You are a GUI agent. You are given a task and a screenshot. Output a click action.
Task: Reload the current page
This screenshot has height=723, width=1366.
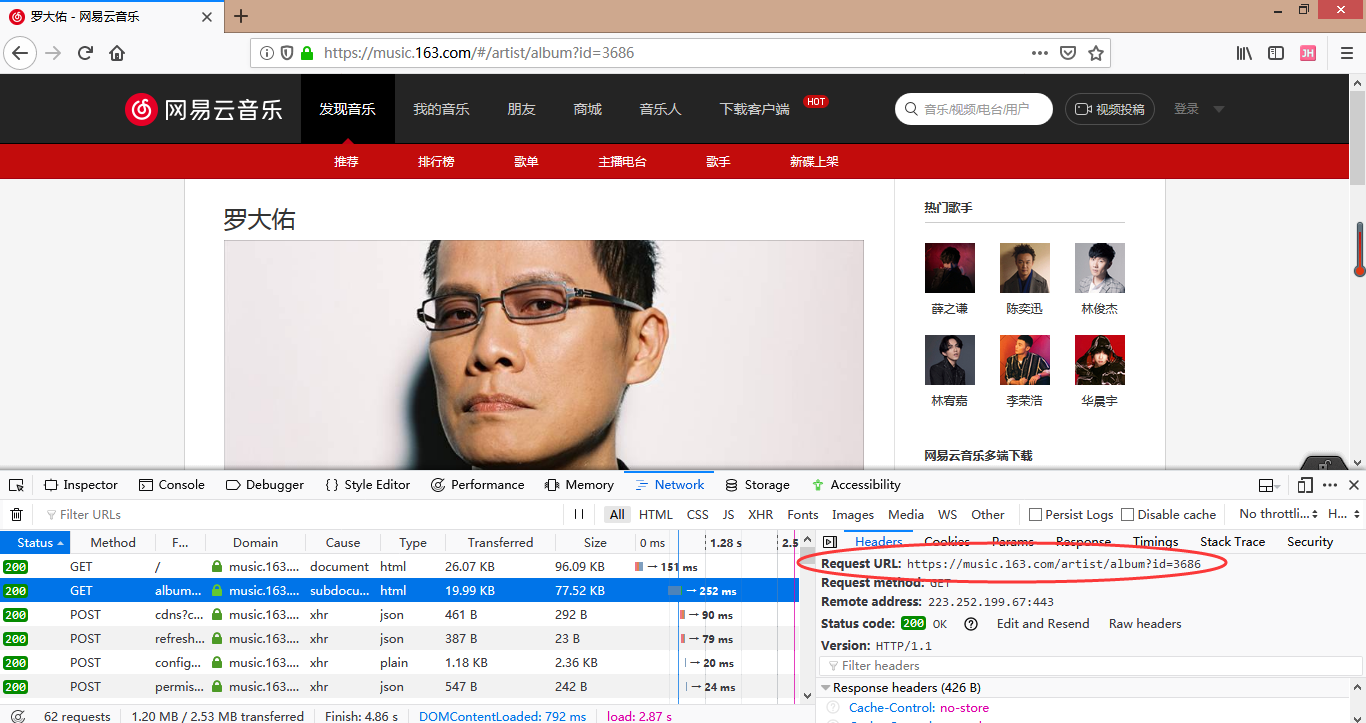pyautogui.click(x=85, y=53)
